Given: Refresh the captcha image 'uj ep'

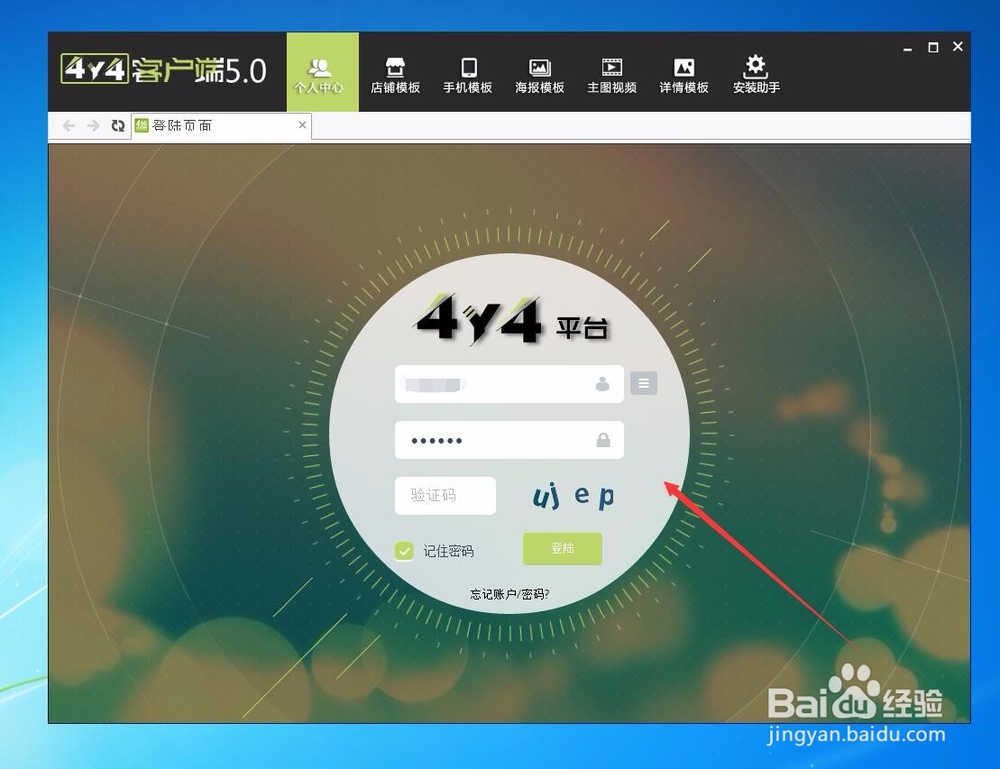Looking at the screenshot, I should pos(574,495).
